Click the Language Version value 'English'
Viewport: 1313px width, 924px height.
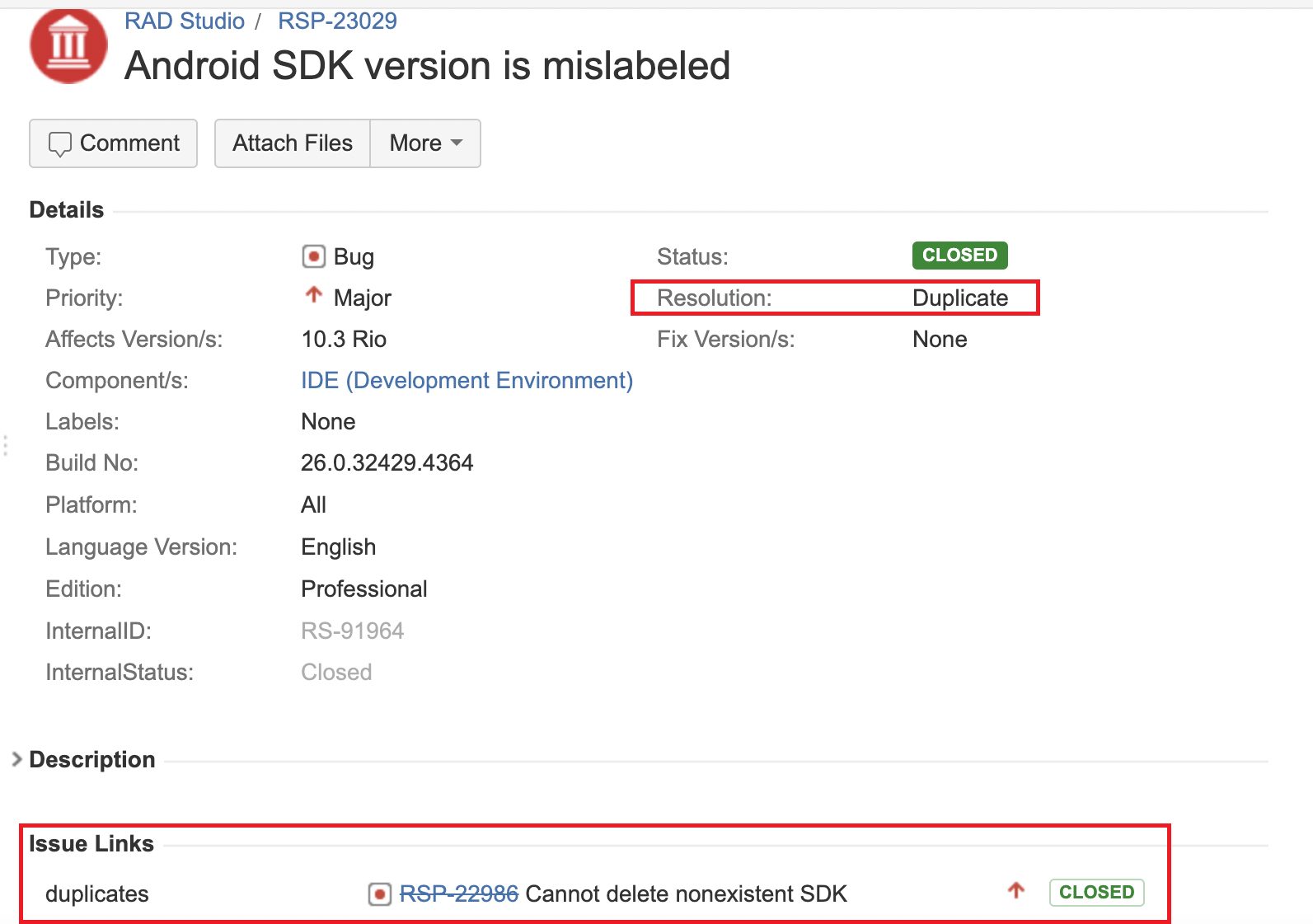[x=339, y=546]
